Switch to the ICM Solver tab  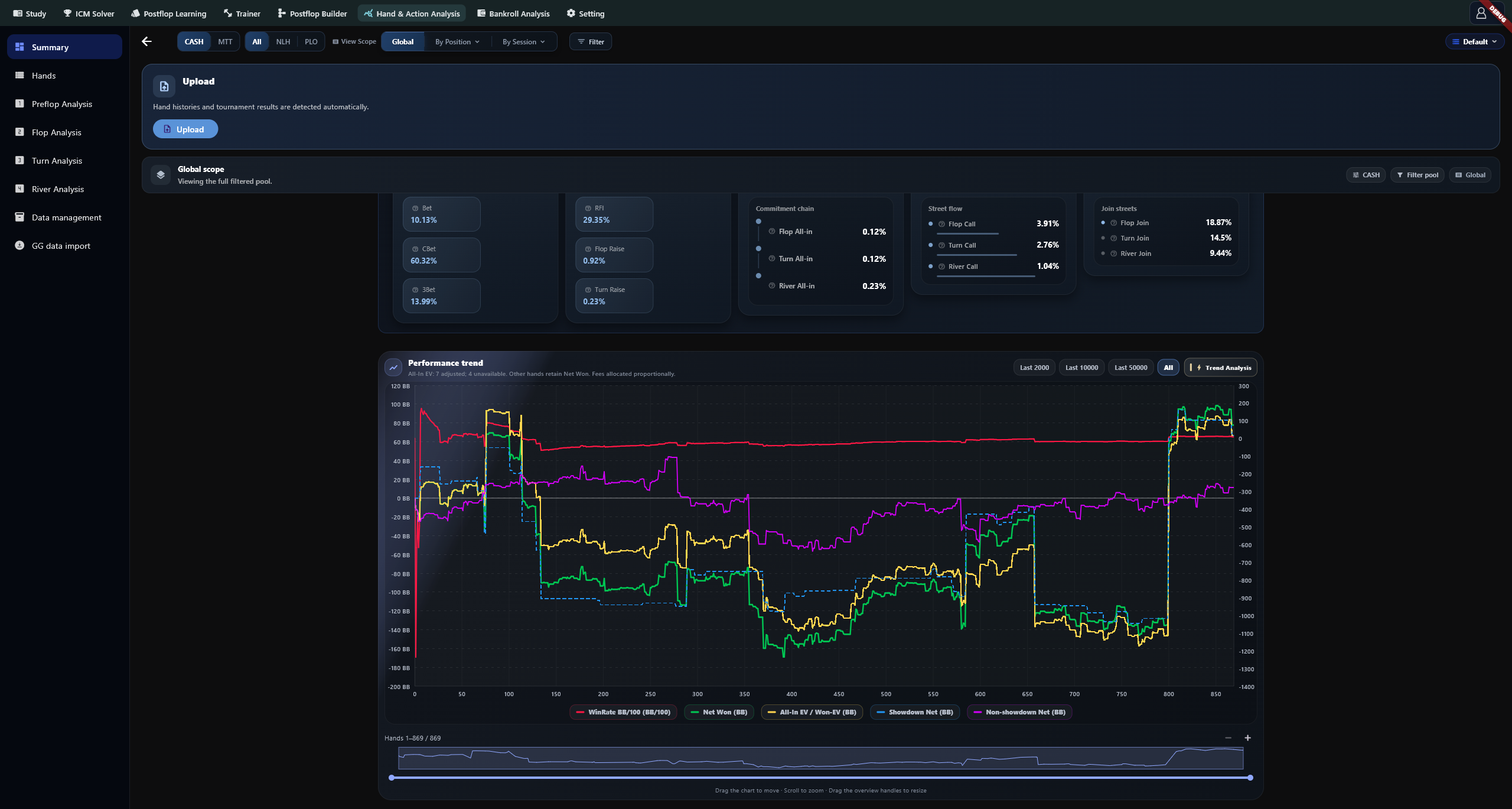coord(89,13)
